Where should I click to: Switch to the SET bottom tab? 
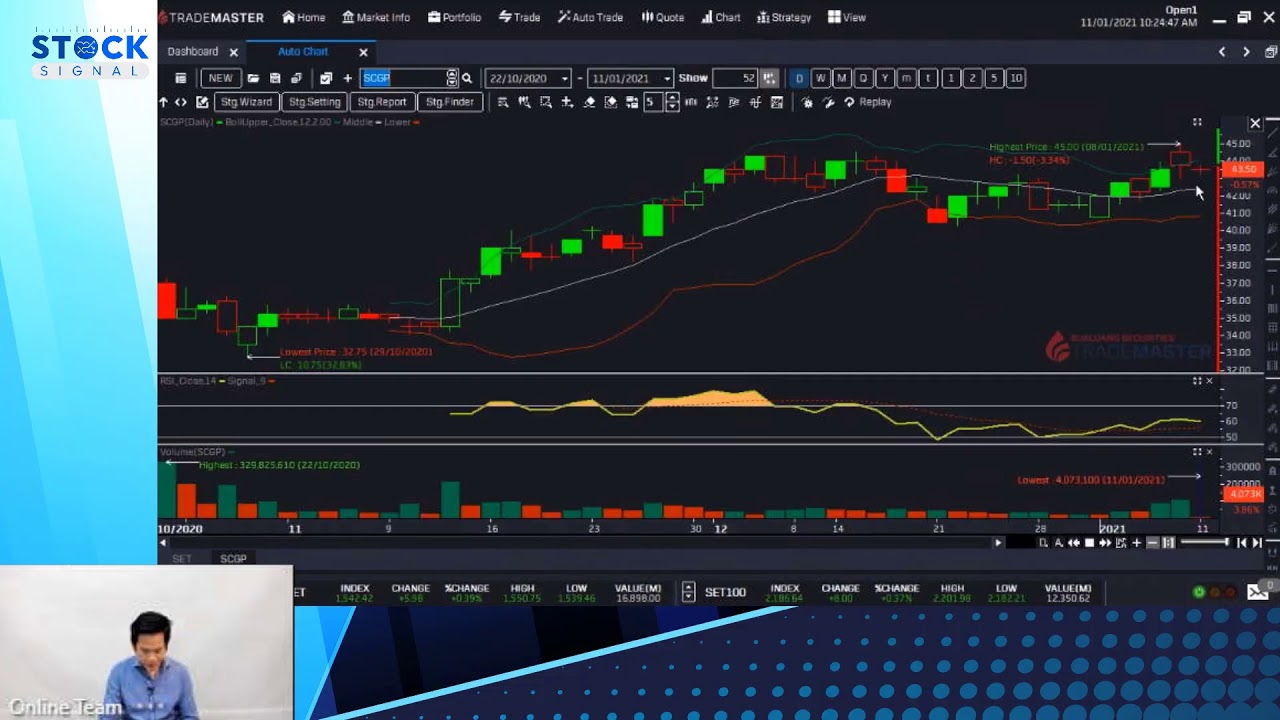click(181, 559)
